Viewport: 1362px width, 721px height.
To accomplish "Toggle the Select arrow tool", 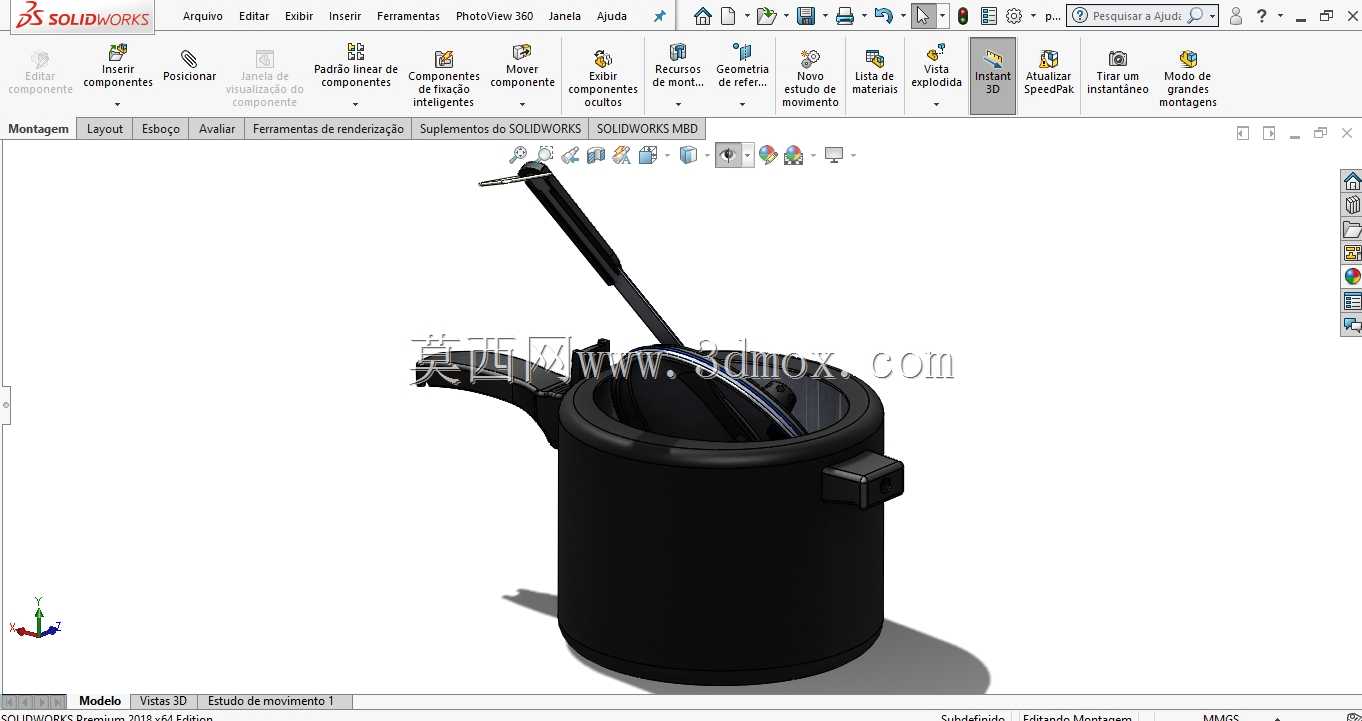I will tap(923, 16).
